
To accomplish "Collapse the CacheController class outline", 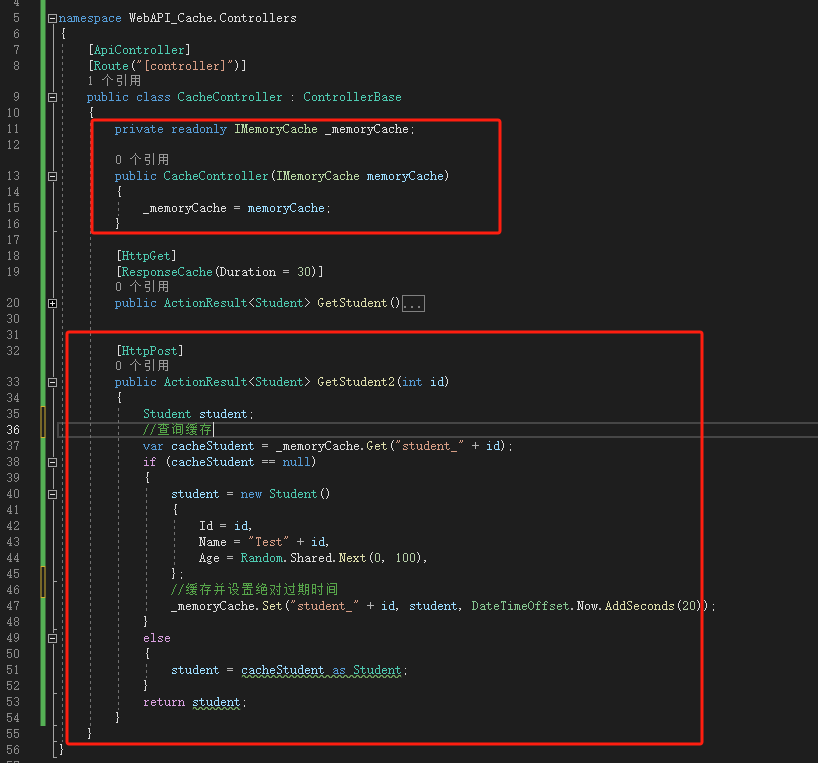I will pos(52,97).
